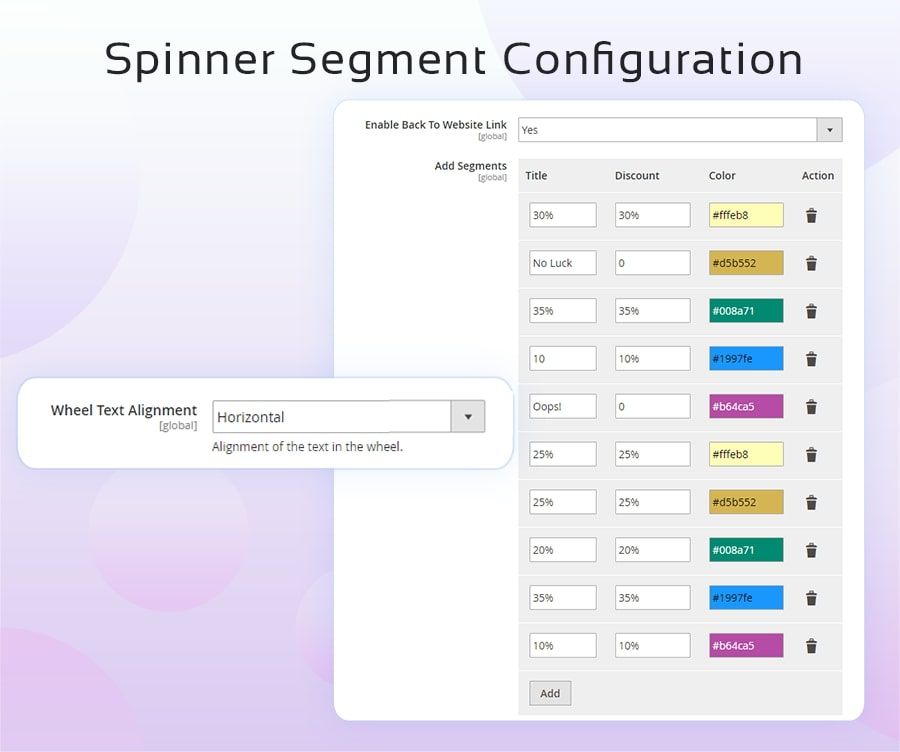Click the No Luck title input field

563,263
